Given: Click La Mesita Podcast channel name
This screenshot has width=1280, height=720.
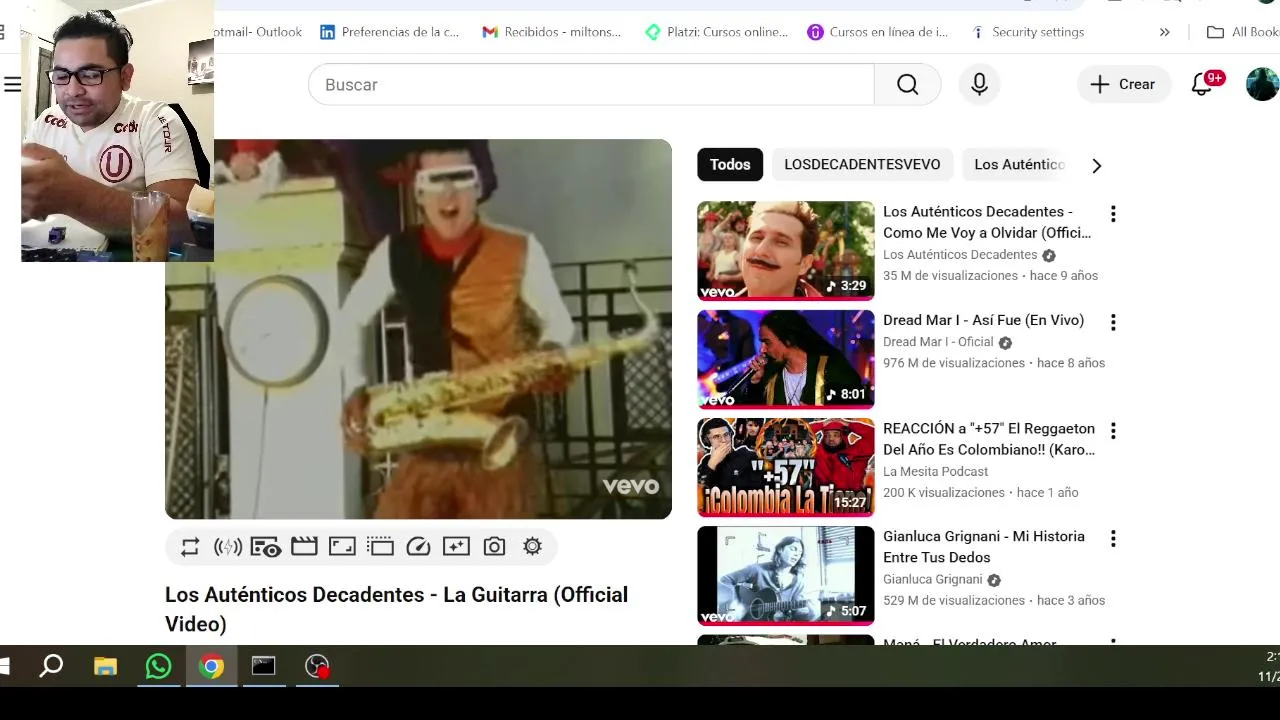Looking at the screenshot, I should click(x=935, y=472).
